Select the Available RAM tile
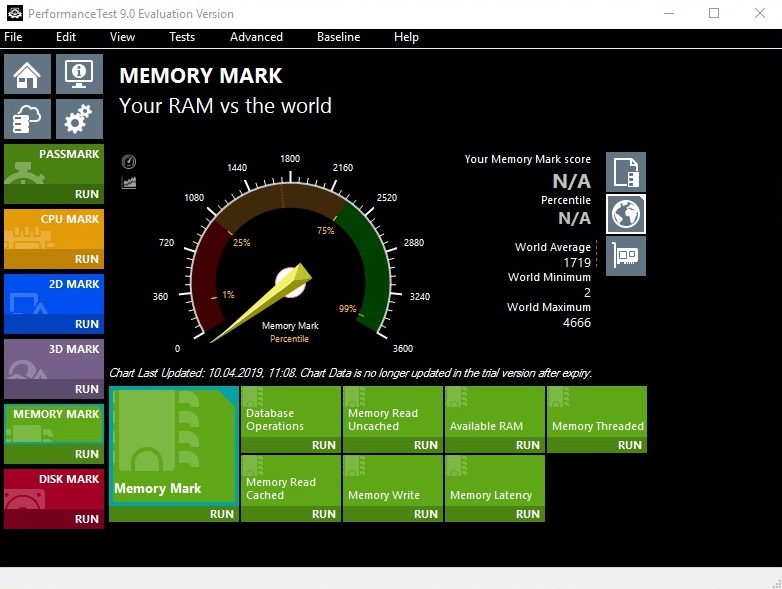Viewport: 782px width, 589px height. pos(495,412)
